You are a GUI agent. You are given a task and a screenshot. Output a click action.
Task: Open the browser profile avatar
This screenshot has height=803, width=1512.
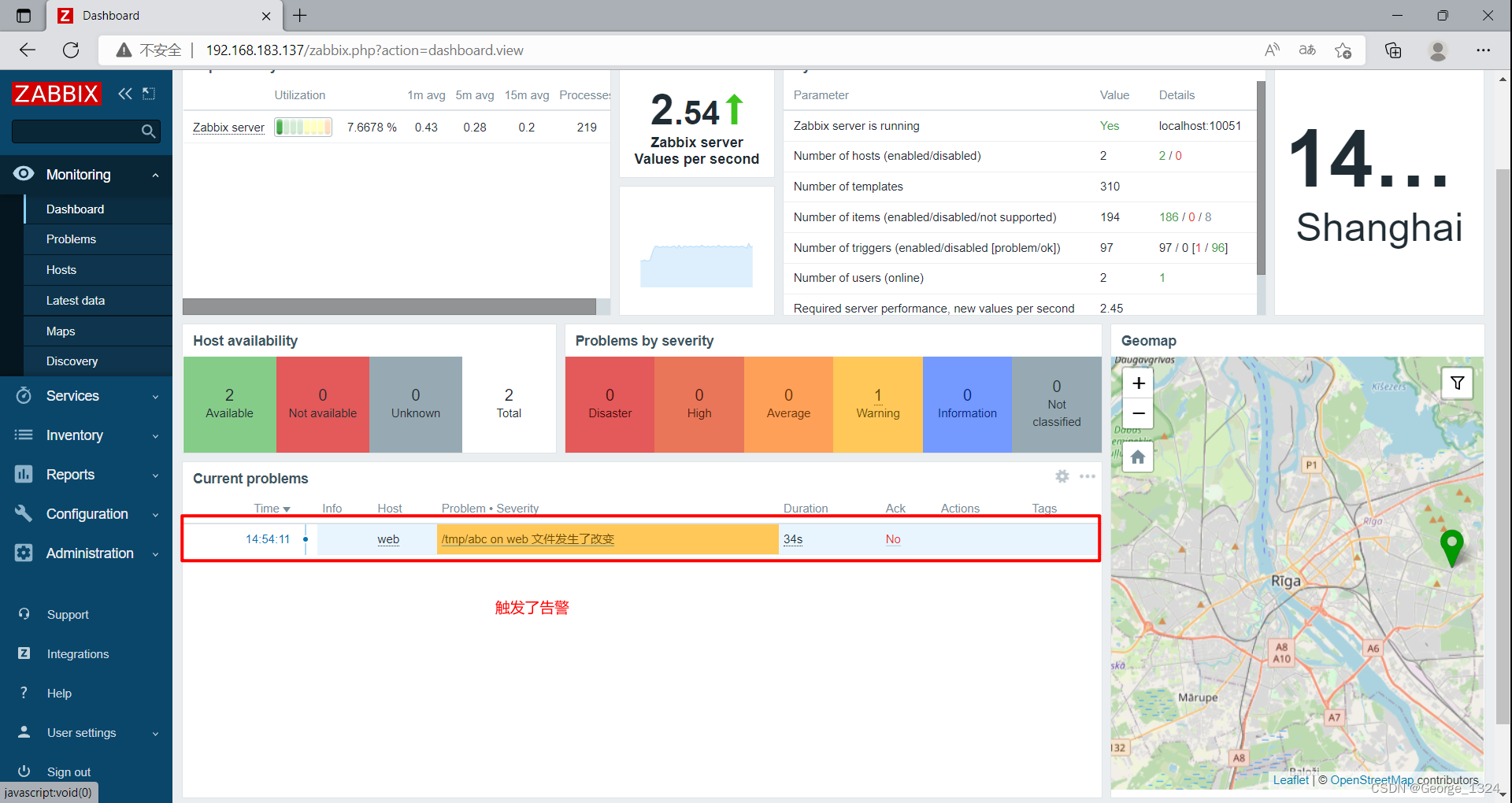(1438, 50)
